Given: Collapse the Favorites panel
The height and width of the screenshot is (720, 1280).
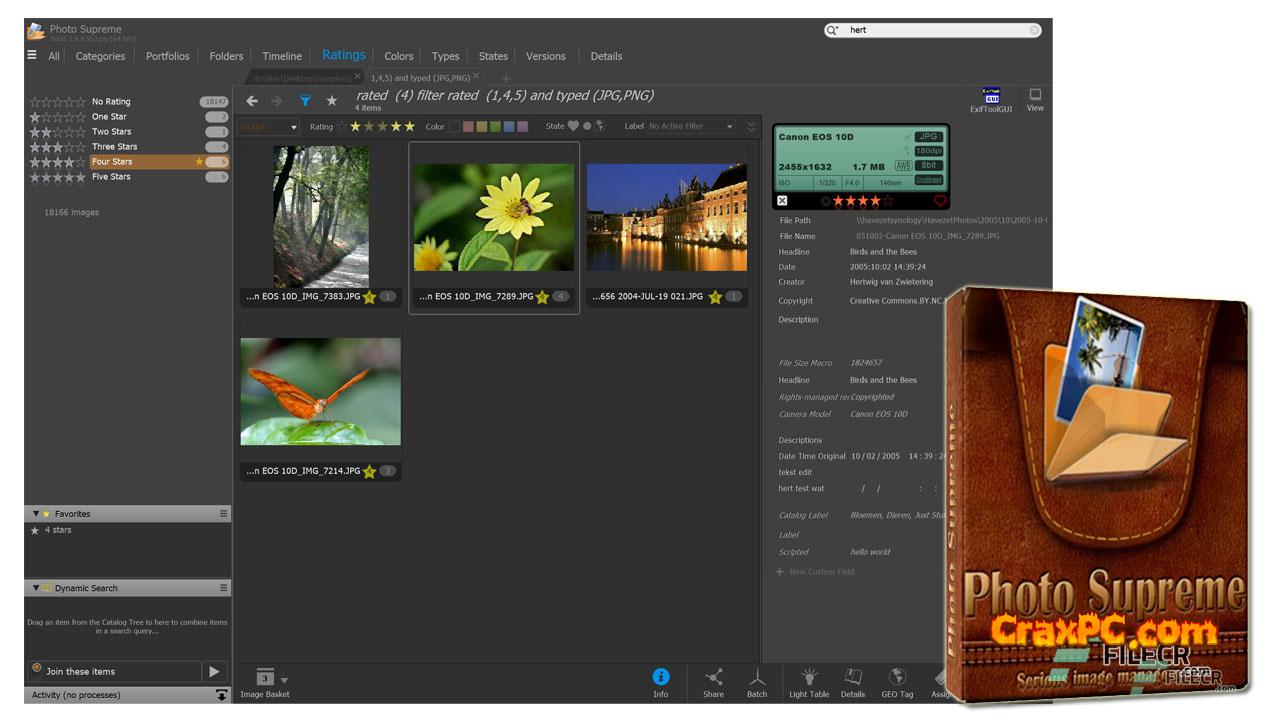Looking at the screenshot, I should 36,514.
